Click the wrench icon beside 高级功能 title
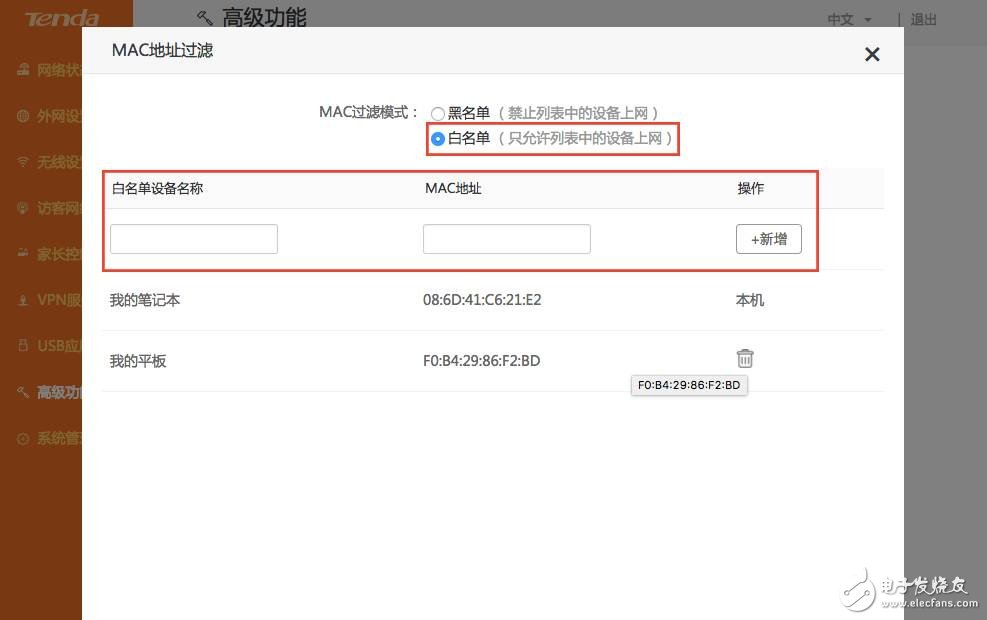 pos(204,18)
